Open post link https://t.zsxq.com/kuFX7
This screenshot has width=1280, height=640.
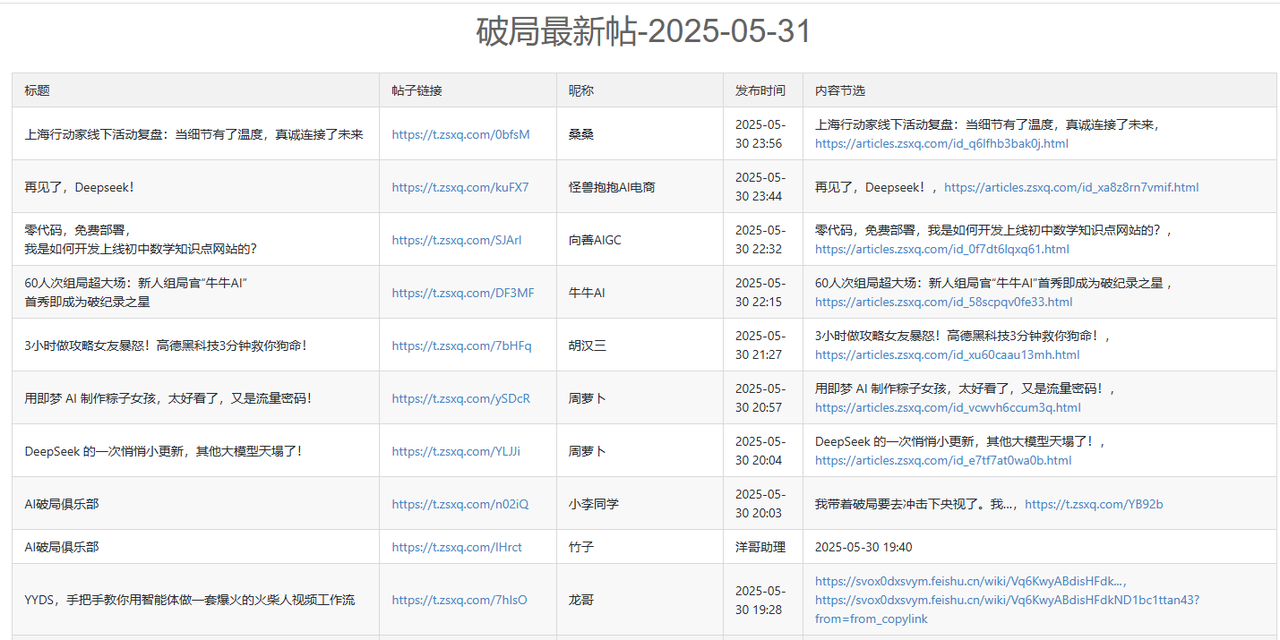click(460, 187)
